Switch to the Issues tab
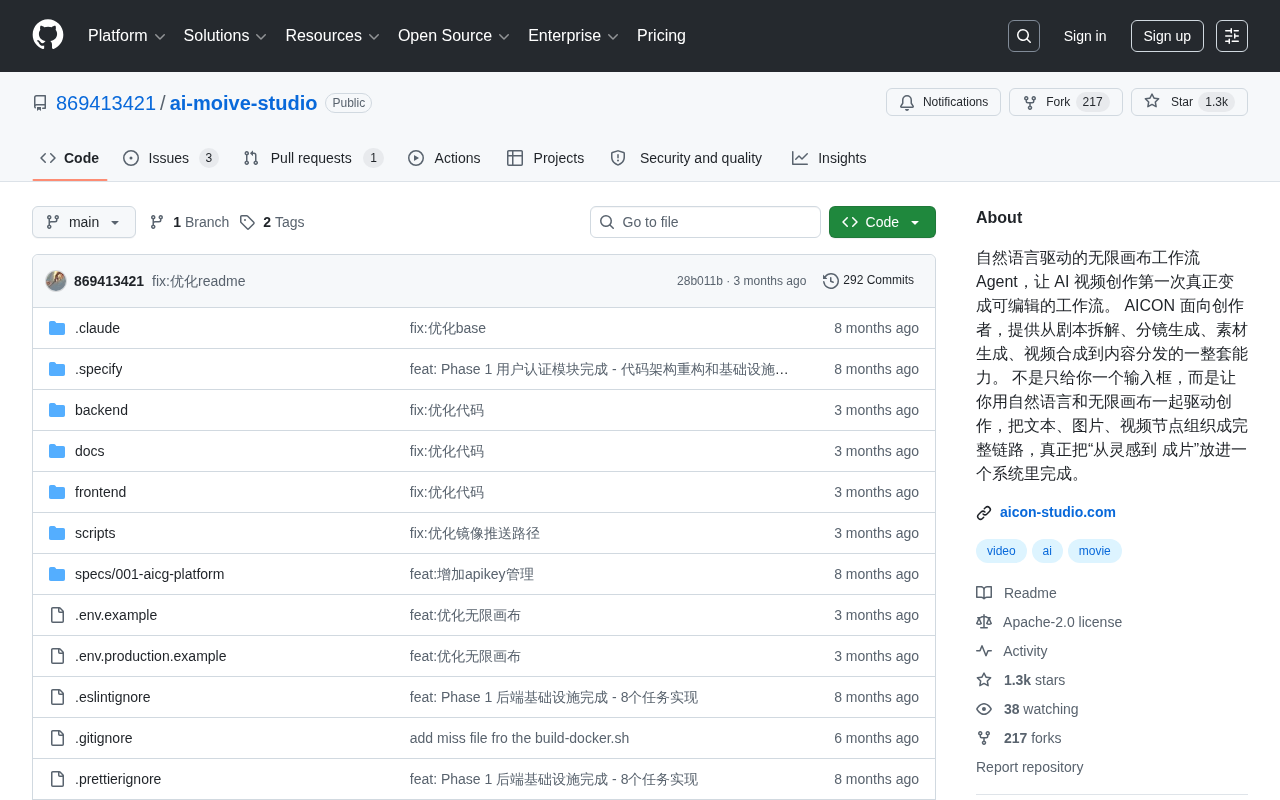The image size is (1280, 800). pos(171,158)
